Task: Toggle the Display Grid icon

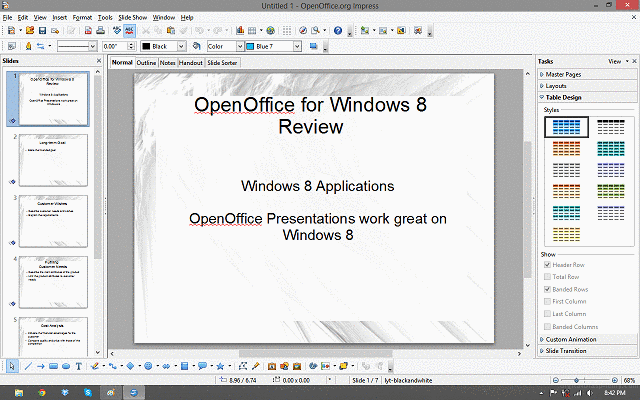Action: coord(287,31)
